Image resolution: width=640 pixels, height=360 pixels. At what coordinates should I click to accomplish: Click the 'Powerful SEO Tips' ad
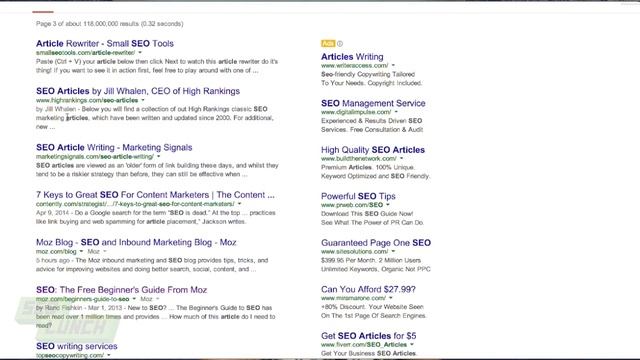[x=358, y=196]
